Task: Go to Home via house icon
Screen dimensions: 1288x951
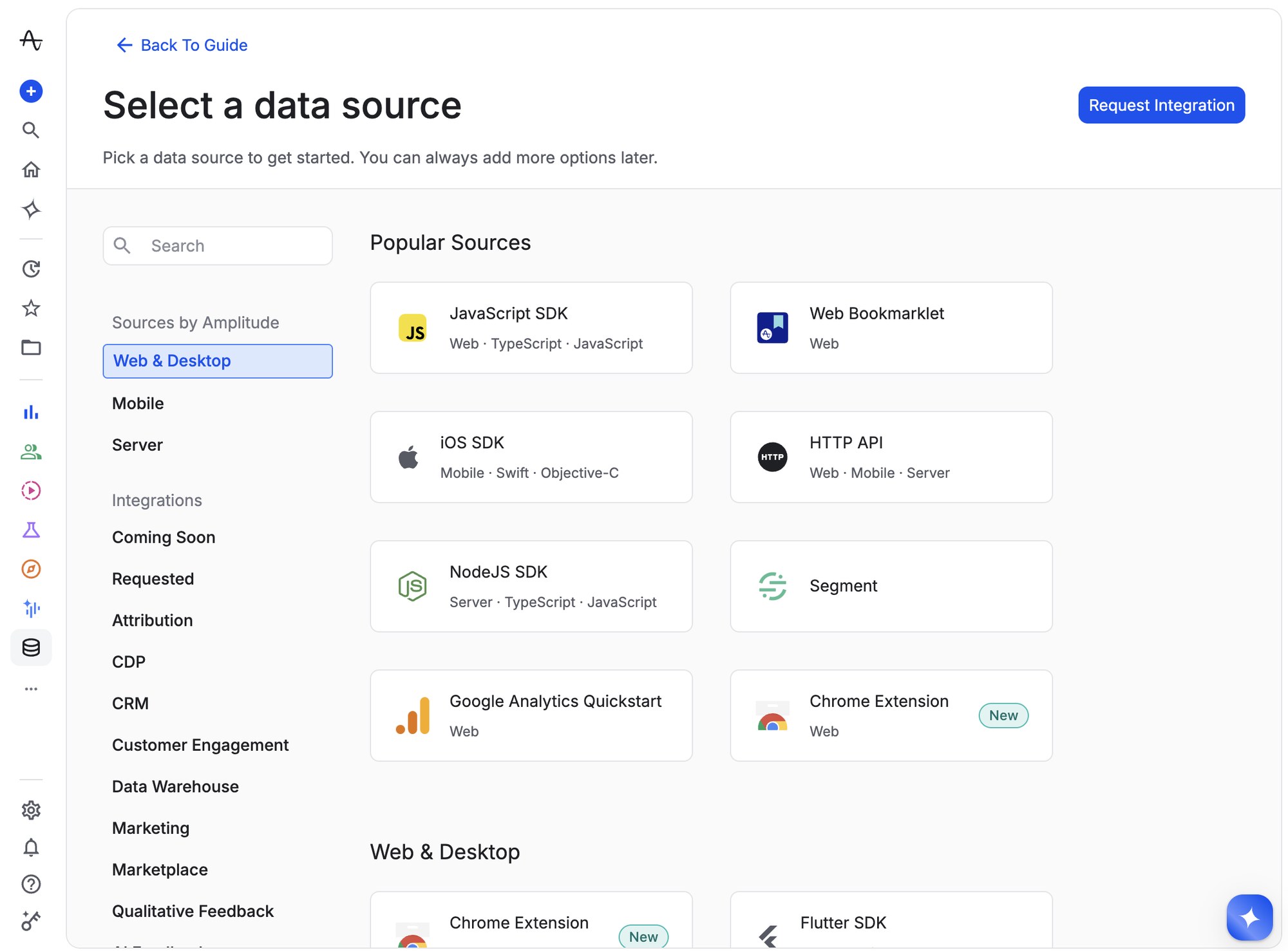Action: (x=31, y=169)
